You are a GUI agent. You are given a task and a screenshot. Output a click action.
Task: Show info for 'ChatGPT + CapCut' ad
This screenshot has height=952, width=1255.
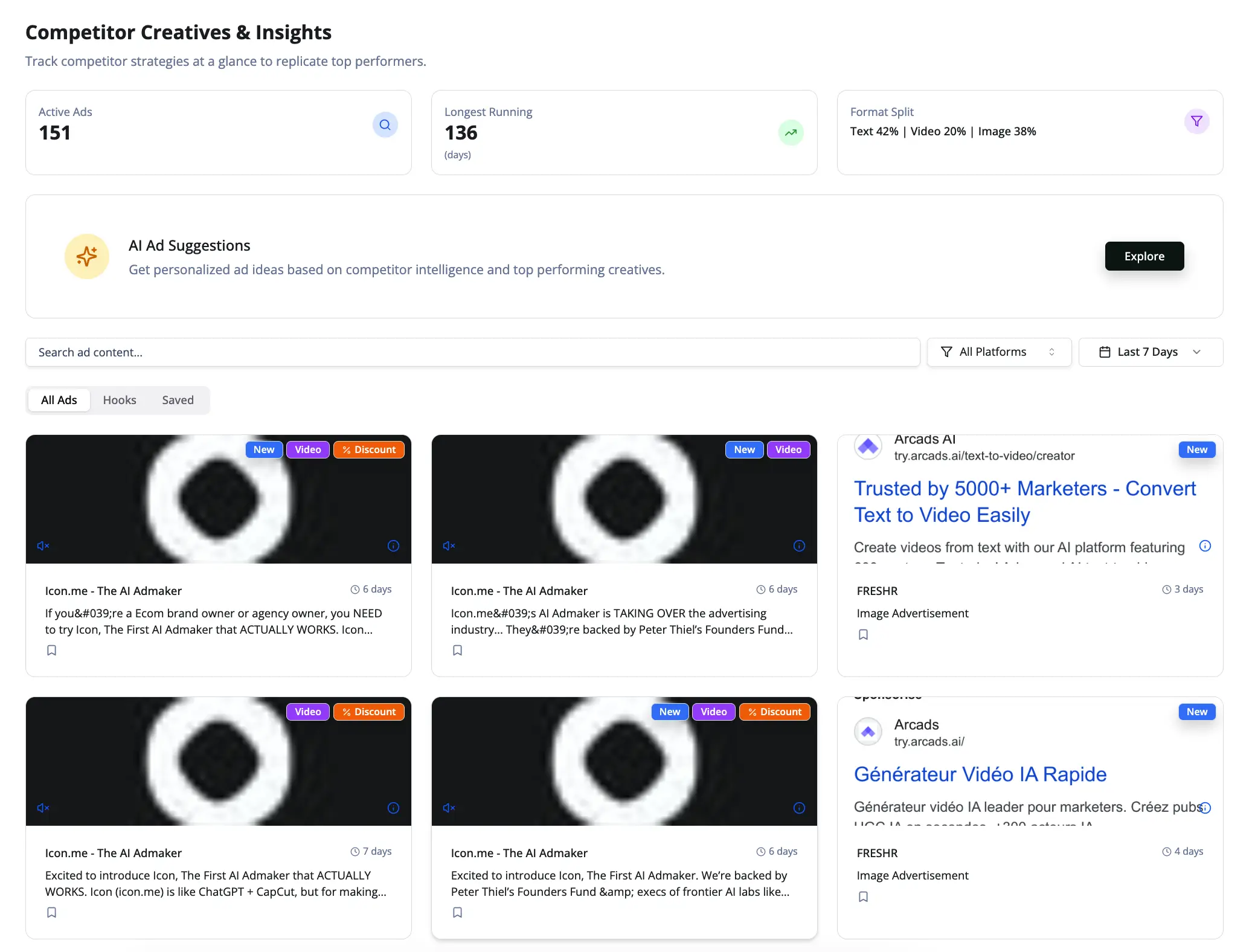pos(393,808)
